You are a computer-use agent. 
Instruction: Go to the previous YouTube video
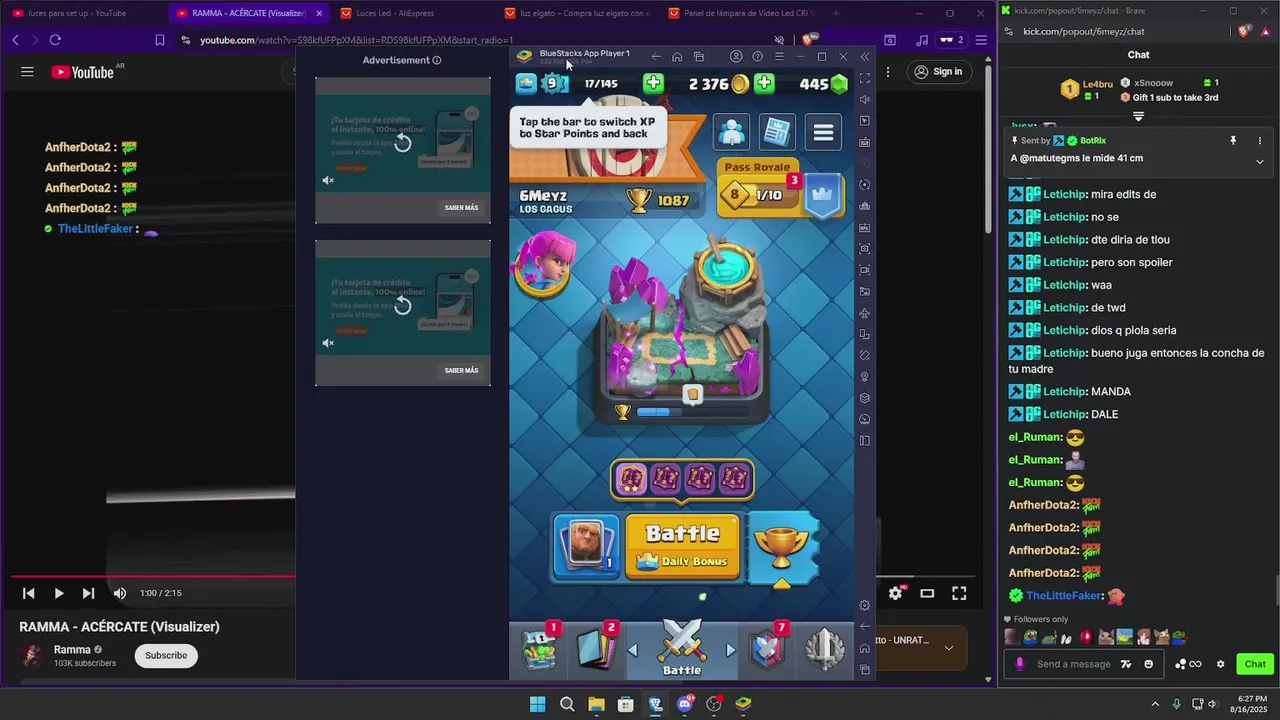click(x=28, y=593)
